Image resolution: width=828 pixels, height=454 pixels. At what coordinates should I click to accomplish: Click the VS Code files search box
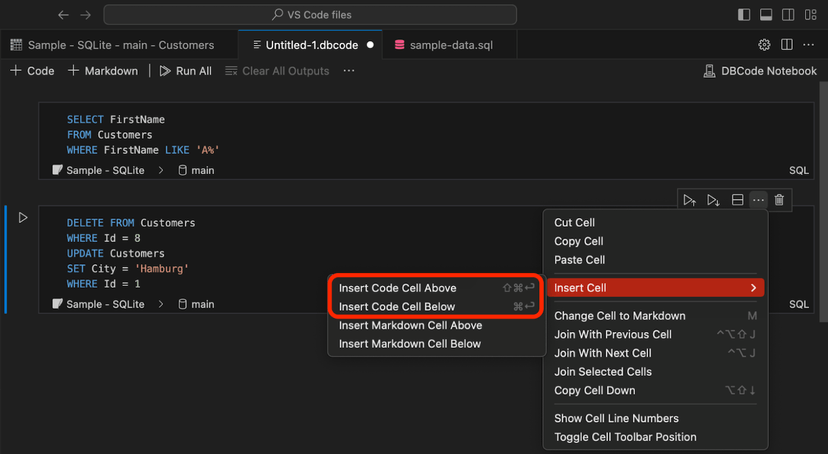tap(310, 15)
